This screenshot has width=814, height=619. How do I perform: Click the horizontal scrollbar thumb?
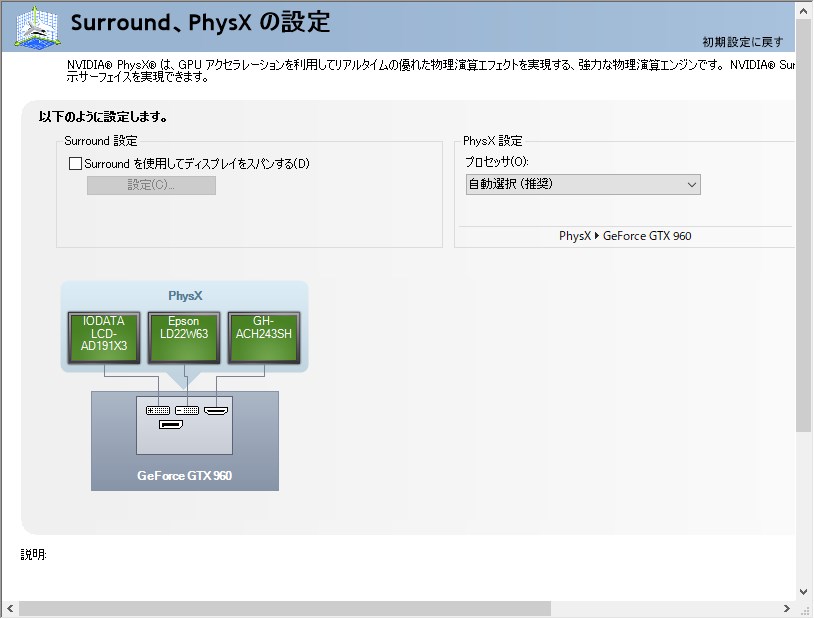pos(285,609)
